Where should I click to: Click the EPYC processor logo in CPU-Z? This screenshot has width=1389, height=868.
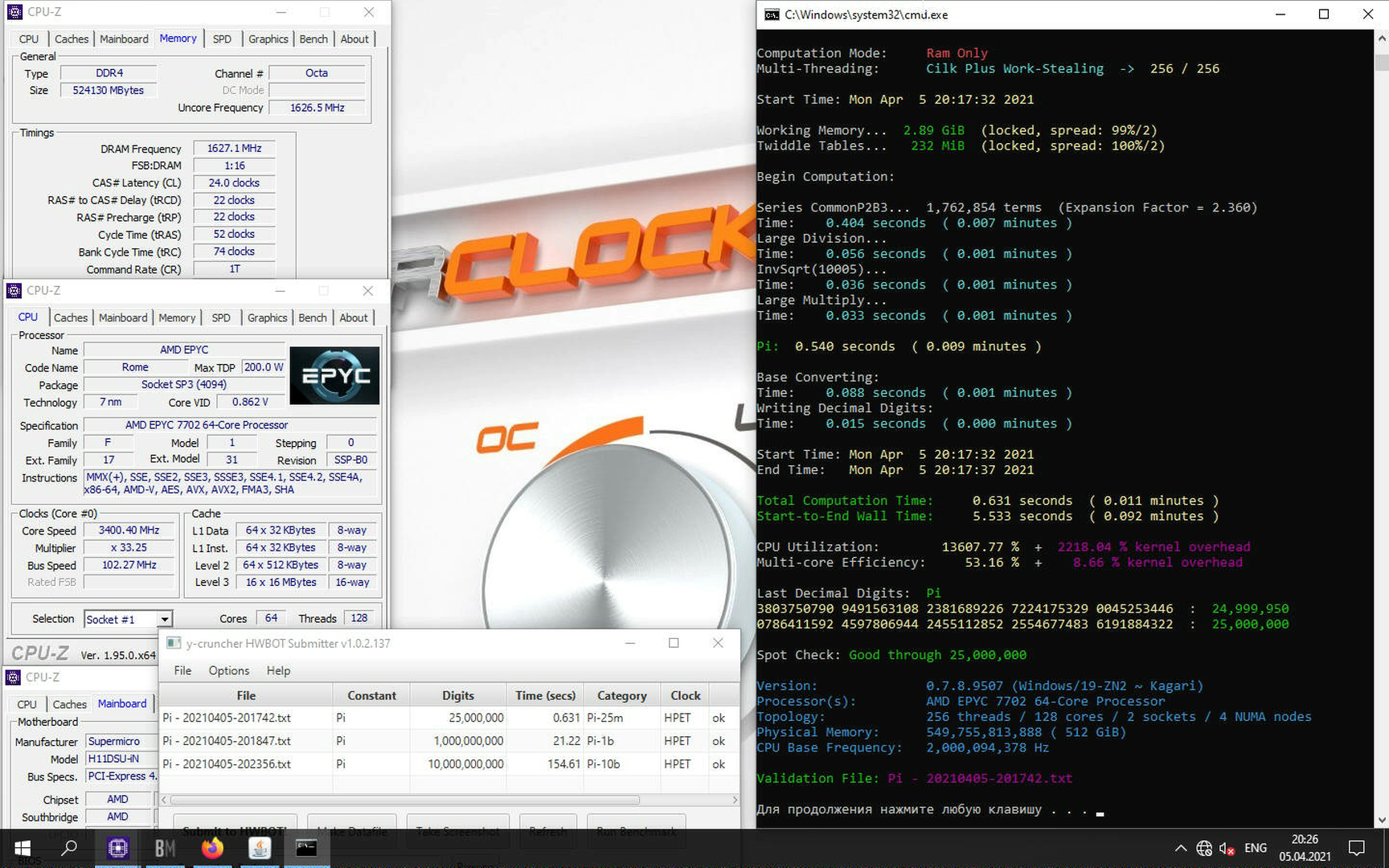pyautogui.click(x=334, y=375)
